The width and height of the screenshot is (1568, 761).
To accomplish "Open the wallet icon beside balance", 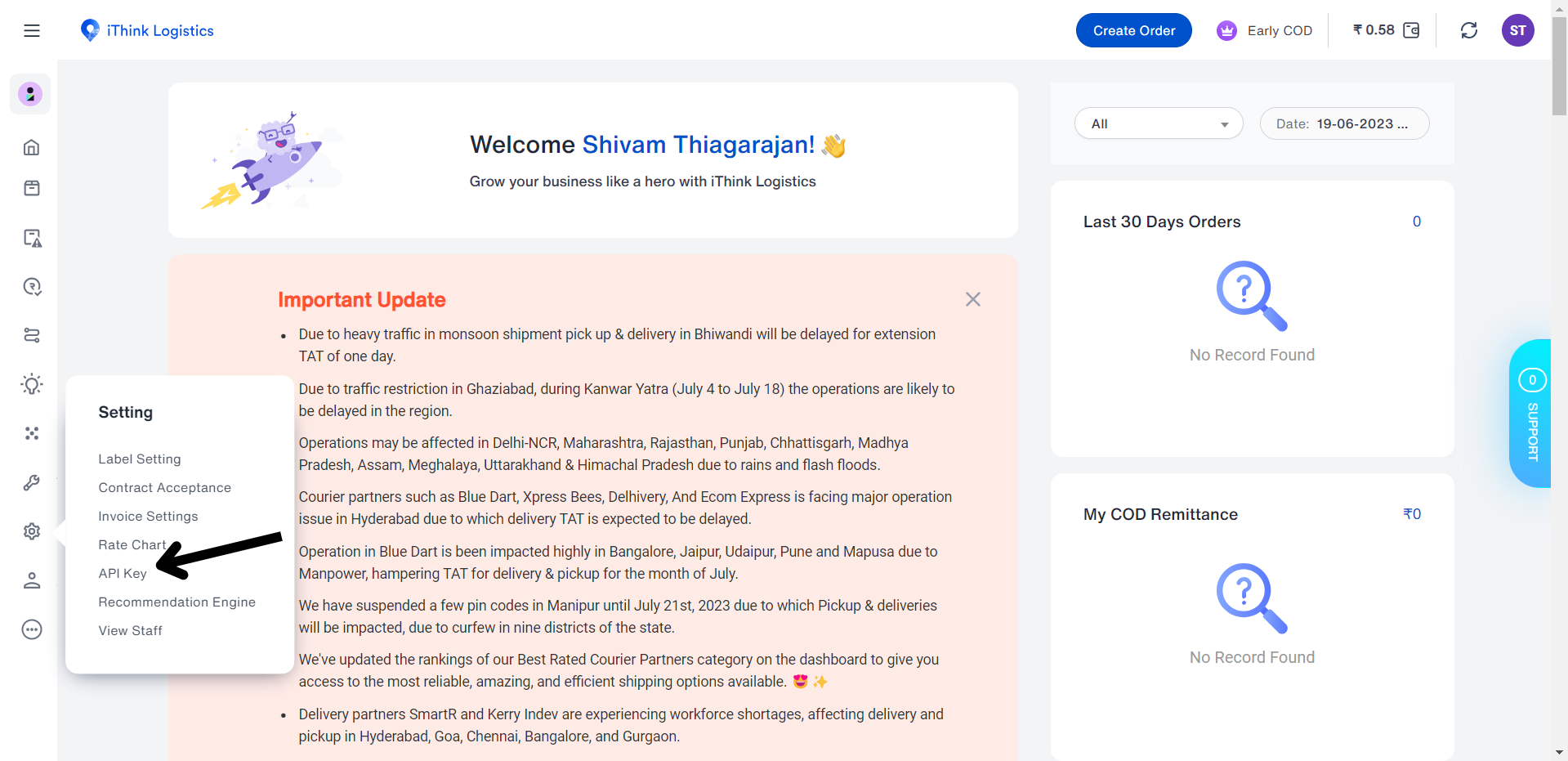I will 1411,30.
